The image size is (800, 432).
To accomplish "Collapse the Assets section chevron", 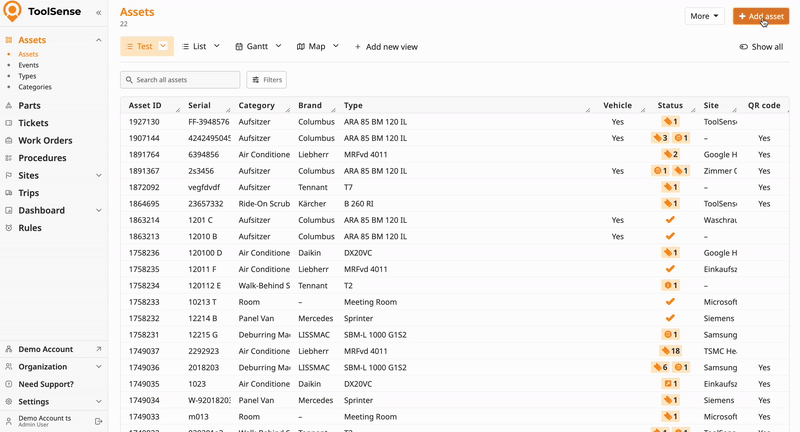I will [x=98, y=40].
